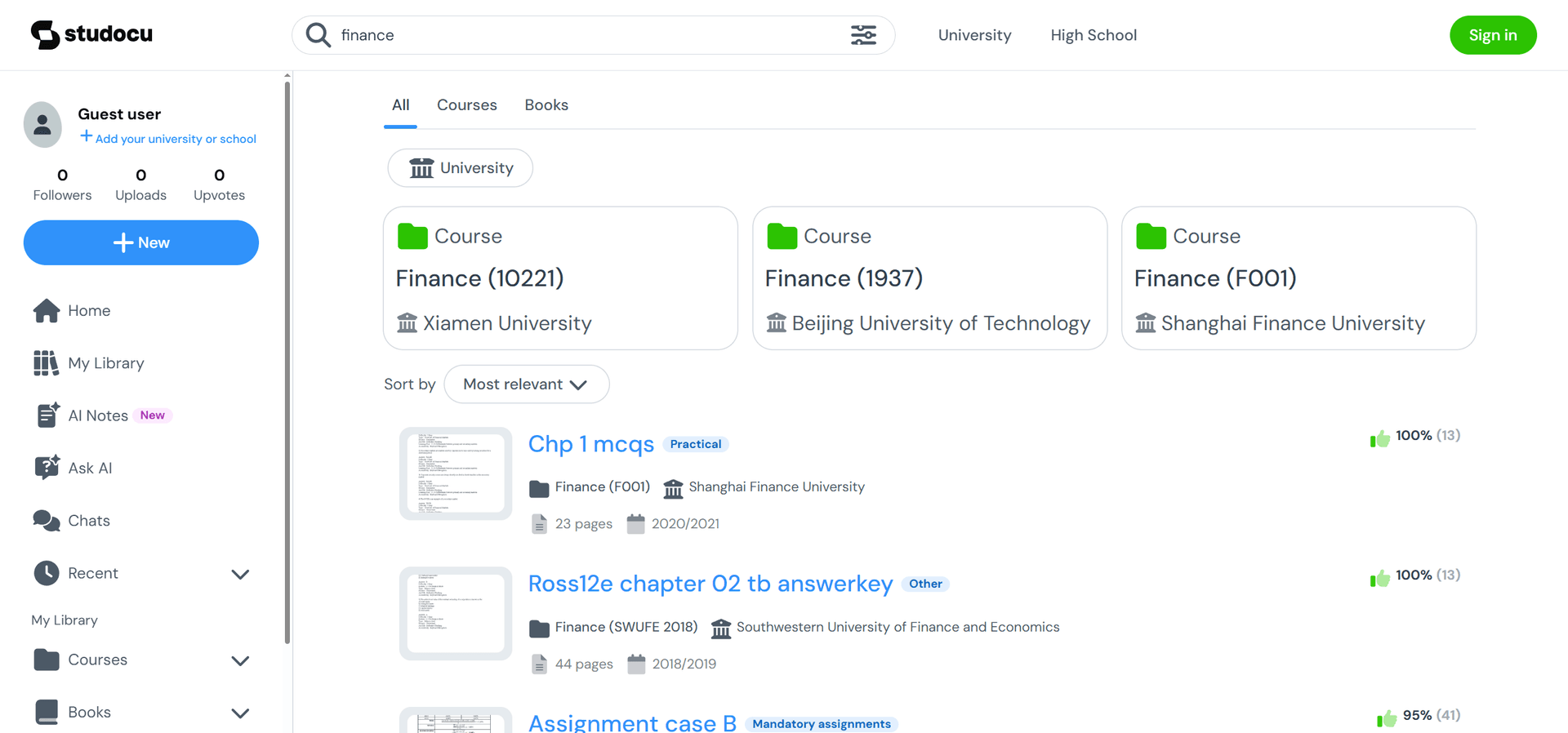Expand the Recent section

click(240, 574)
